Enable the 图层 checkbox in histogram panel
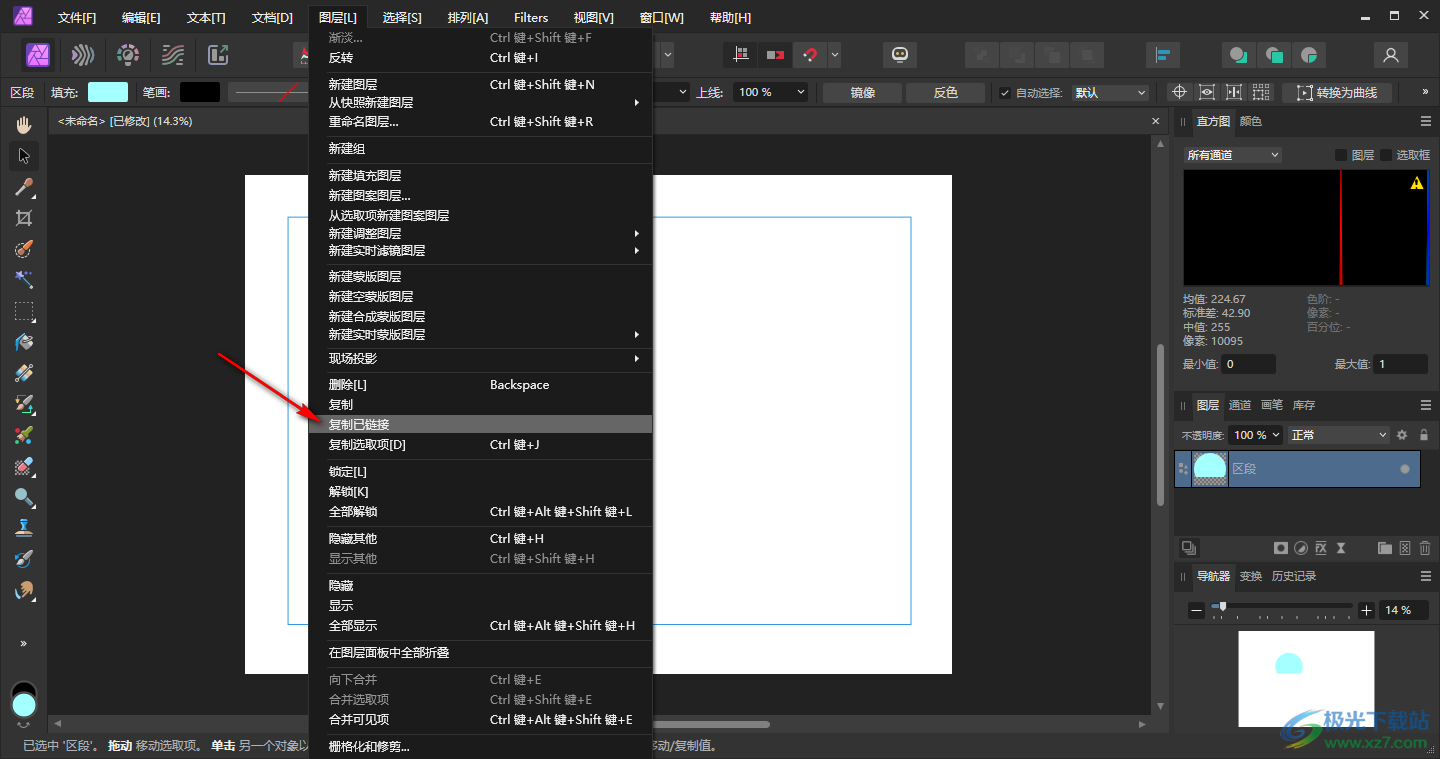This screenshot has height=759, width=1440. click(1341, 155)
